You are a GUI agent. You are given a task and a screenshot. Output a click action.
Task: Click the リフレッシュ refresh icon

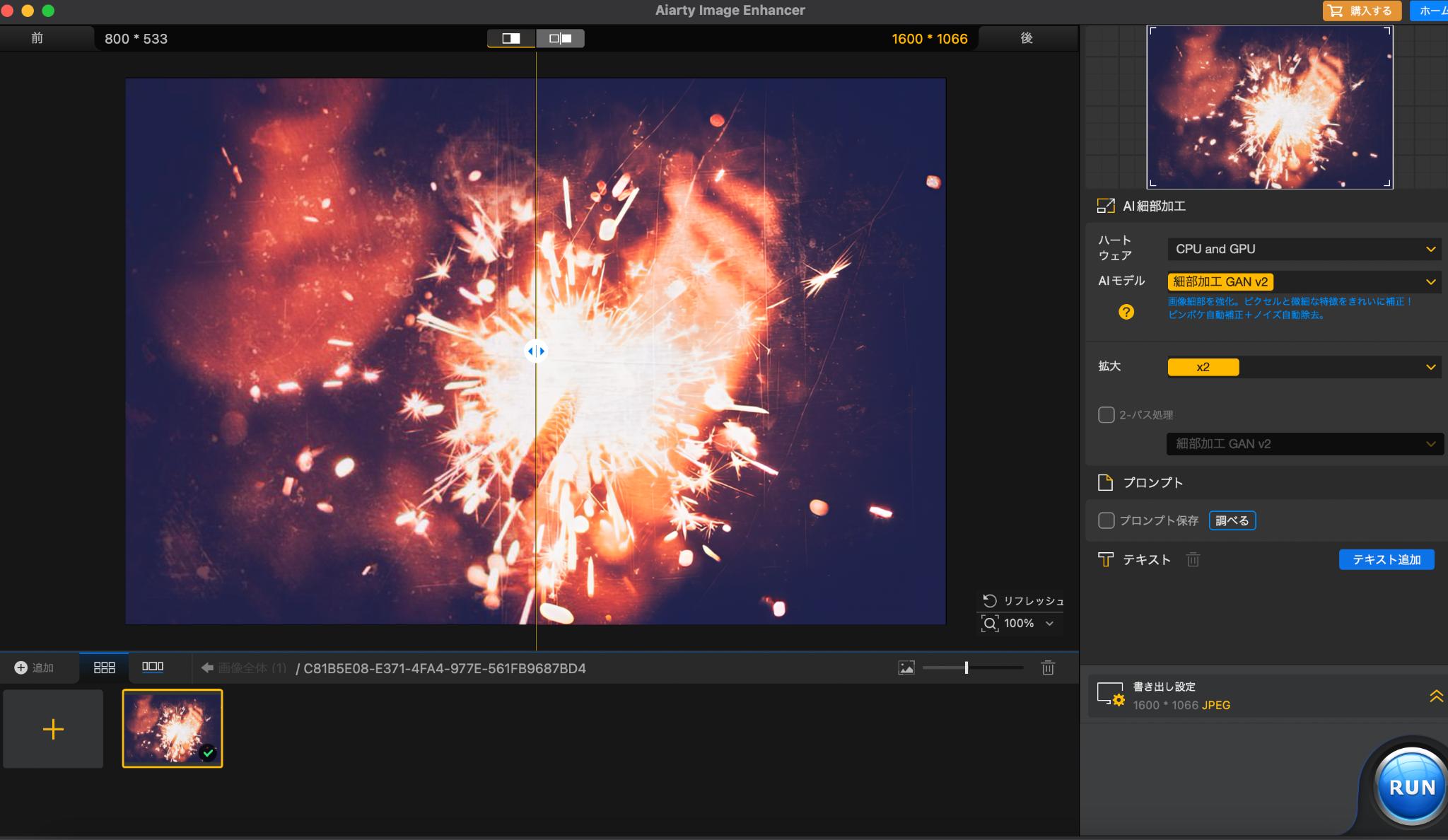pos(990,600)
